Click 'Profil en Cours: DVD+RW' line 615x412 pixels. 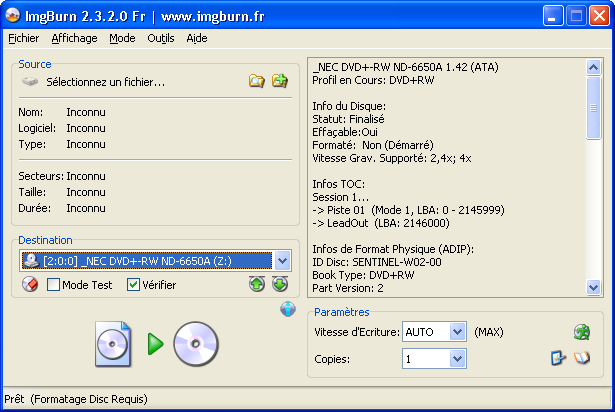[373, 80]
